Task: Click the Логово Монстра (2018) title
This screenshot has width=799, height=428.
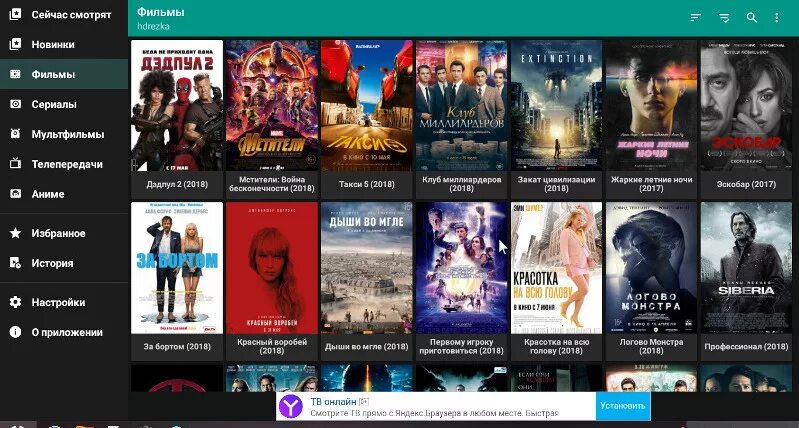Action: coord(651,346)
